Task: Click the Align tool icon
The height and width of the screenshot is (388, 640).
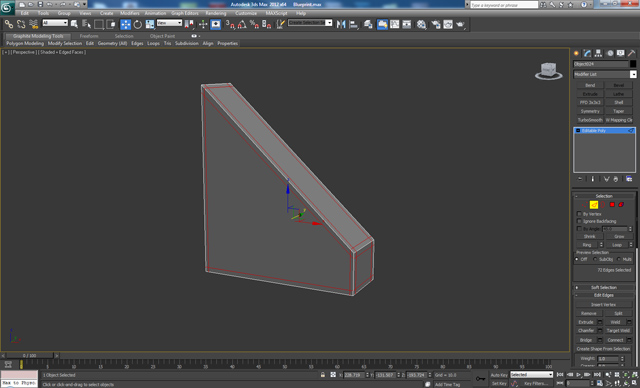Action: tap(353, 24)
